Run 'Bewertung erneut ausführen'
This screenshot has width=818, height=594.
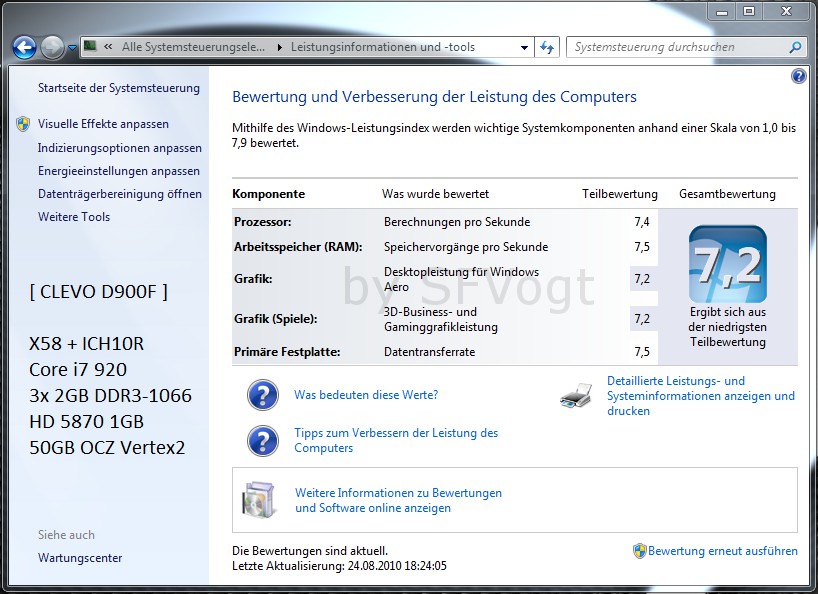tap(723, 551)
